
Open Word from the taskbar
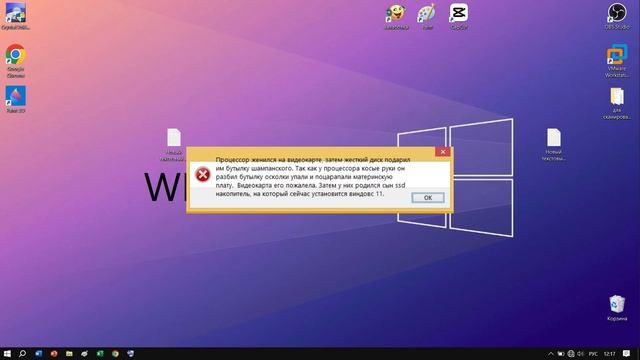point(38,353)
